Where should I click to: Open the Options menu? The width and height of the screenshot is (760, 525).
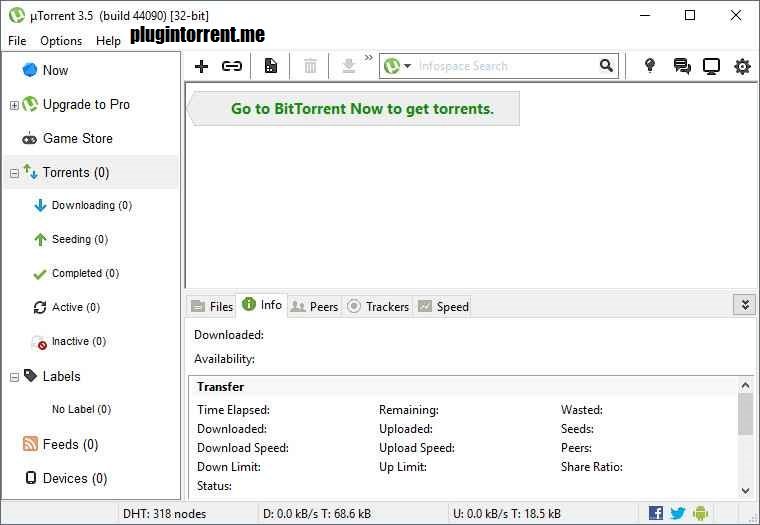pos(61,41)
